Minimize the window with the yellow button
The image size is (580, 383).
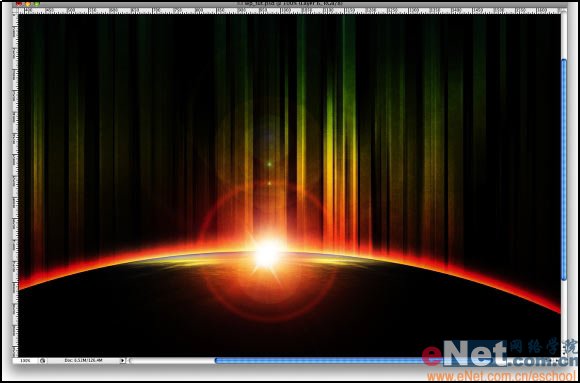click(28, 4)
